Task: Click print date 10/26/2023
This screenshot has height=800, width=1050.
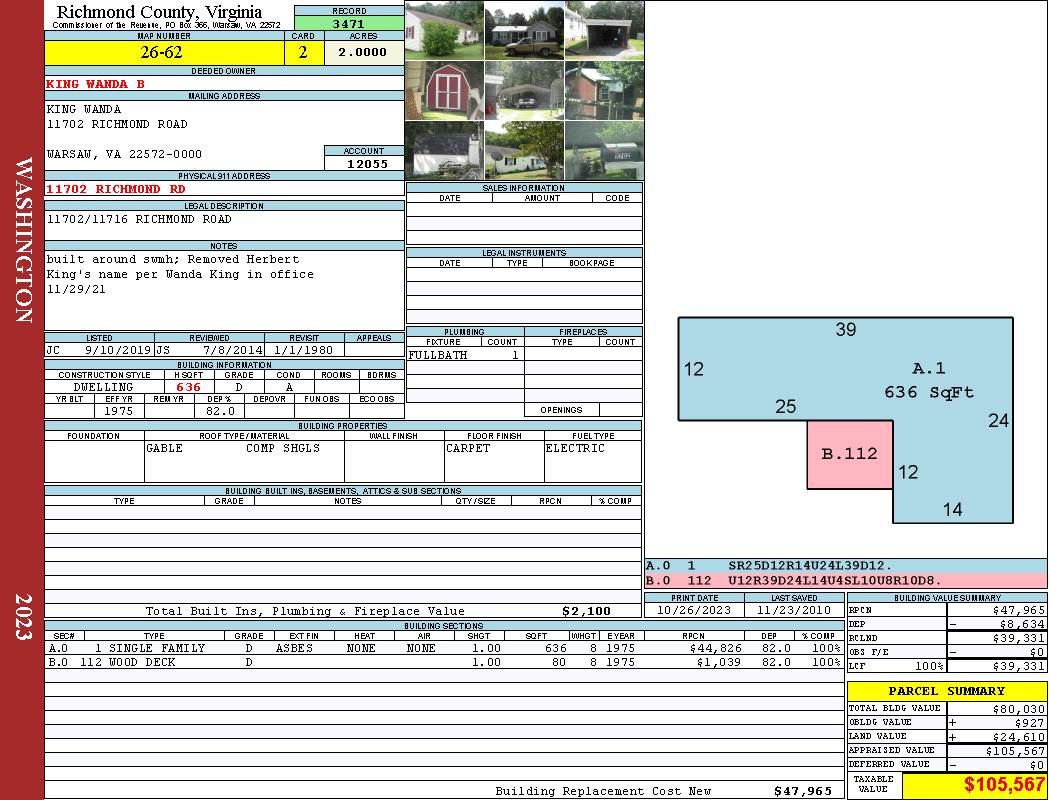Action: tap(694, 610)
